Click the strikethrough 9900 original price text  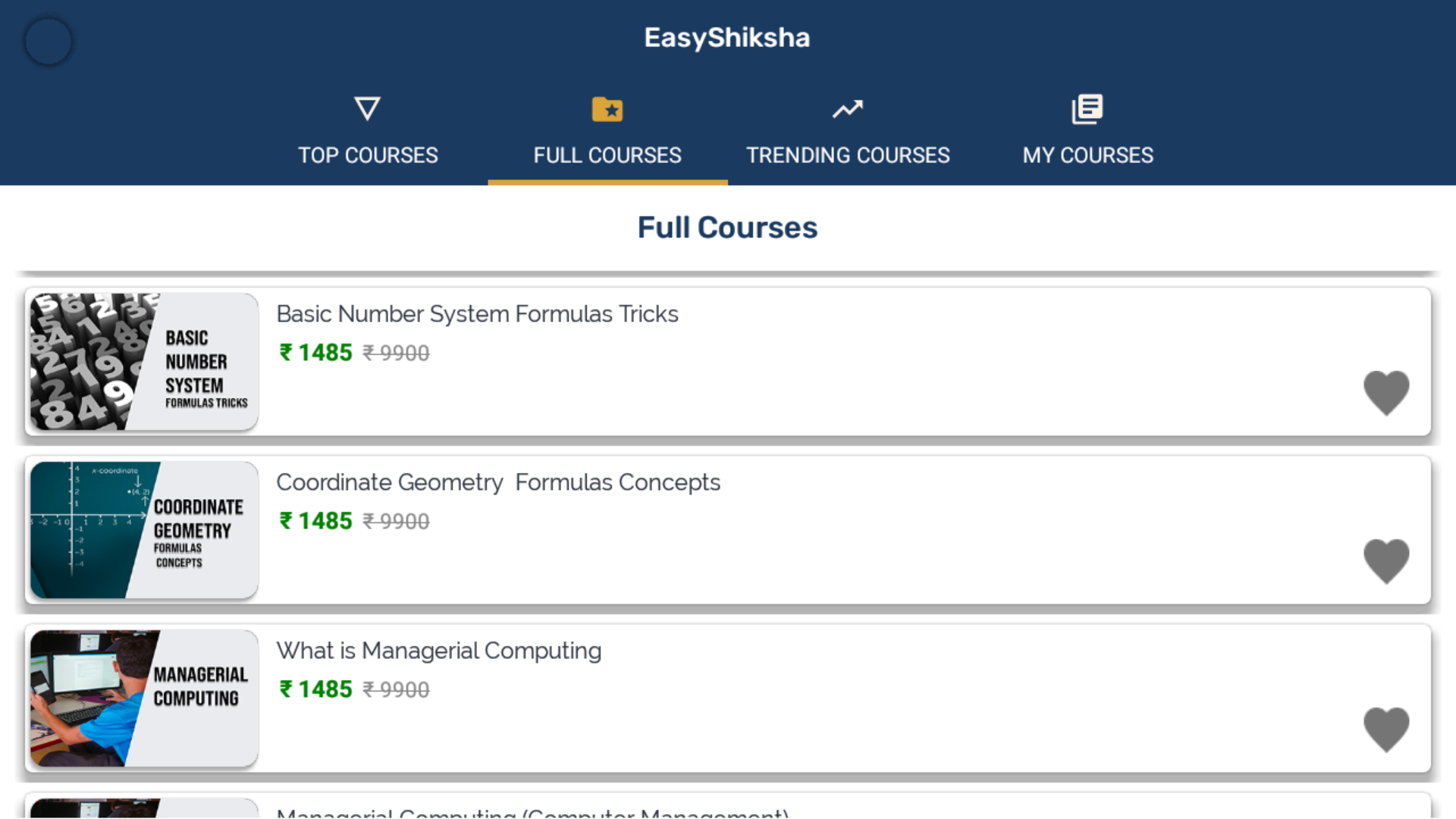click(396, 353)
